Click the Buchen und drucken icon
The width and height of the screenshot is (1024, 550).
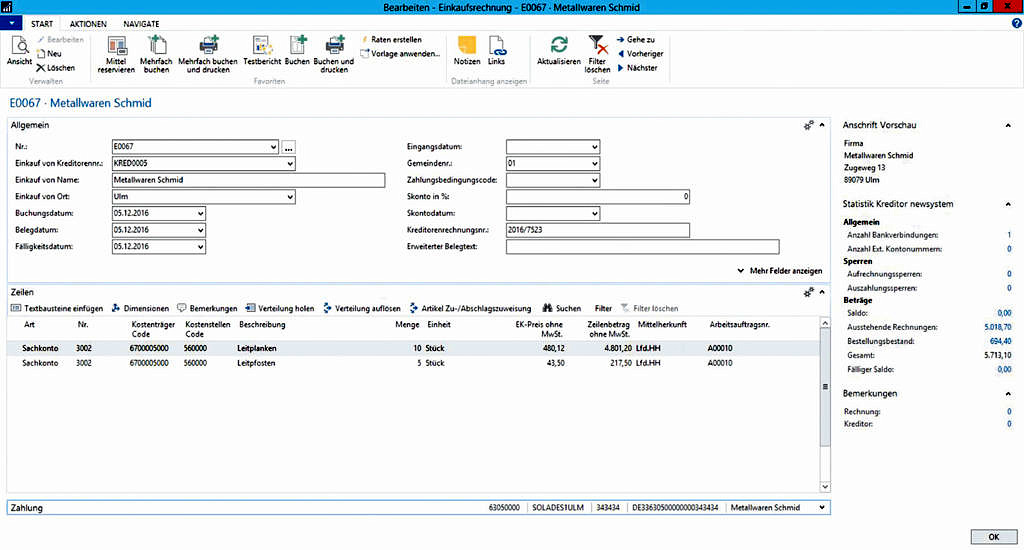point(334,46)
